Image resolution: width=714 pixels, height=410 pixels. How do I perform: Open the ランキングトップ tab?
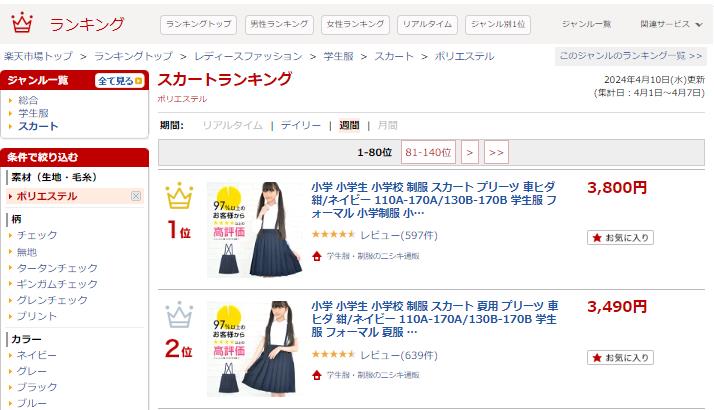pos(199,24)
